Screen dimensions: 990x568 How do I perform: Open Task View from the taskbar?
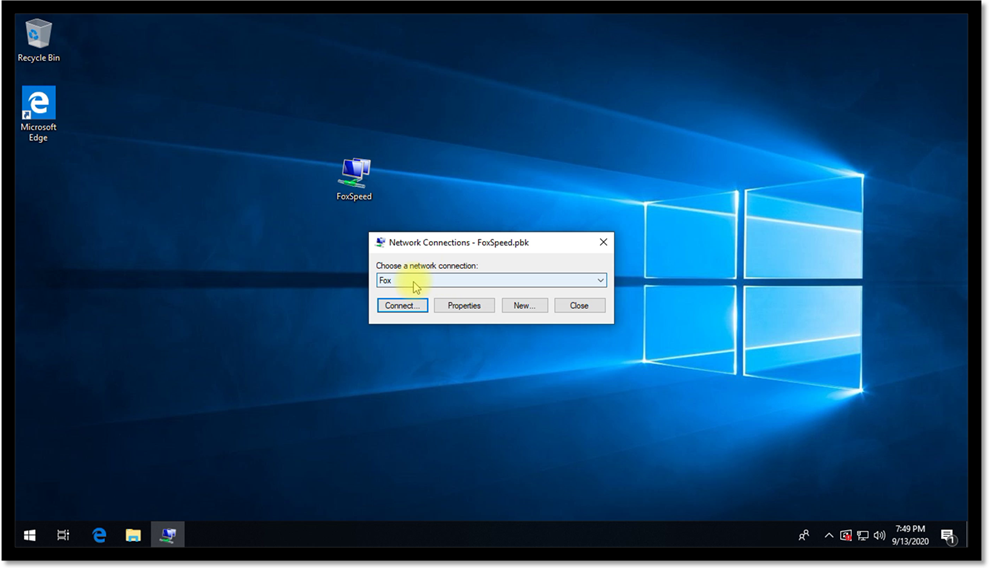coord(63,535)
